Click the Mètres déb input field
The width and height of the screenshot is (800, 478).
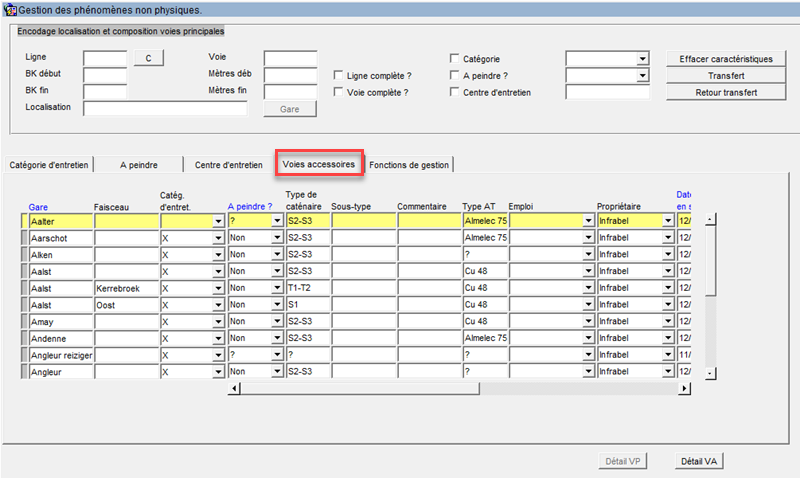pyautogui.click(x=291, y=75)
